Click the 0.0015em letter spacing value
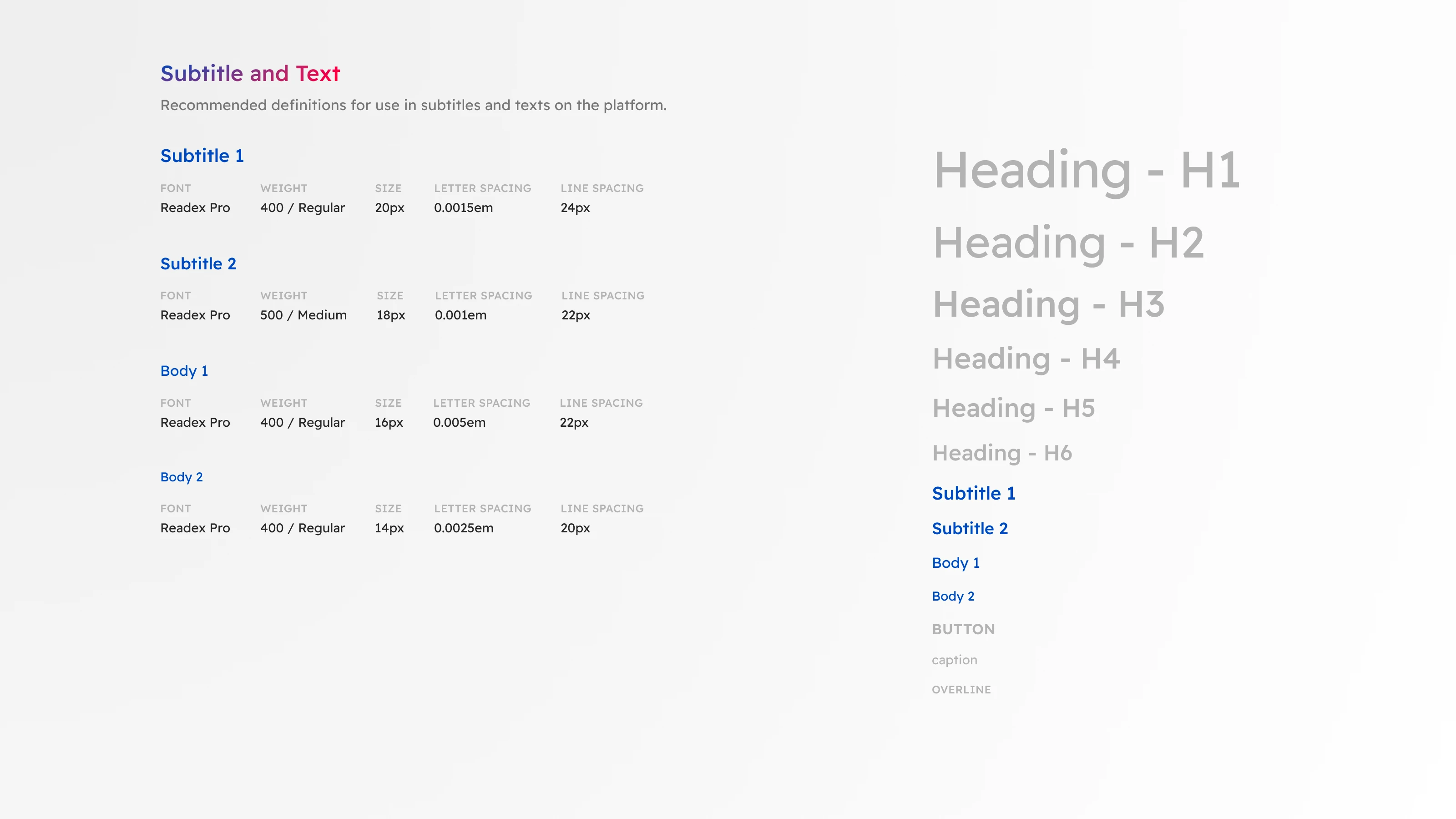Screen dimensions: 1456x819 463,208
